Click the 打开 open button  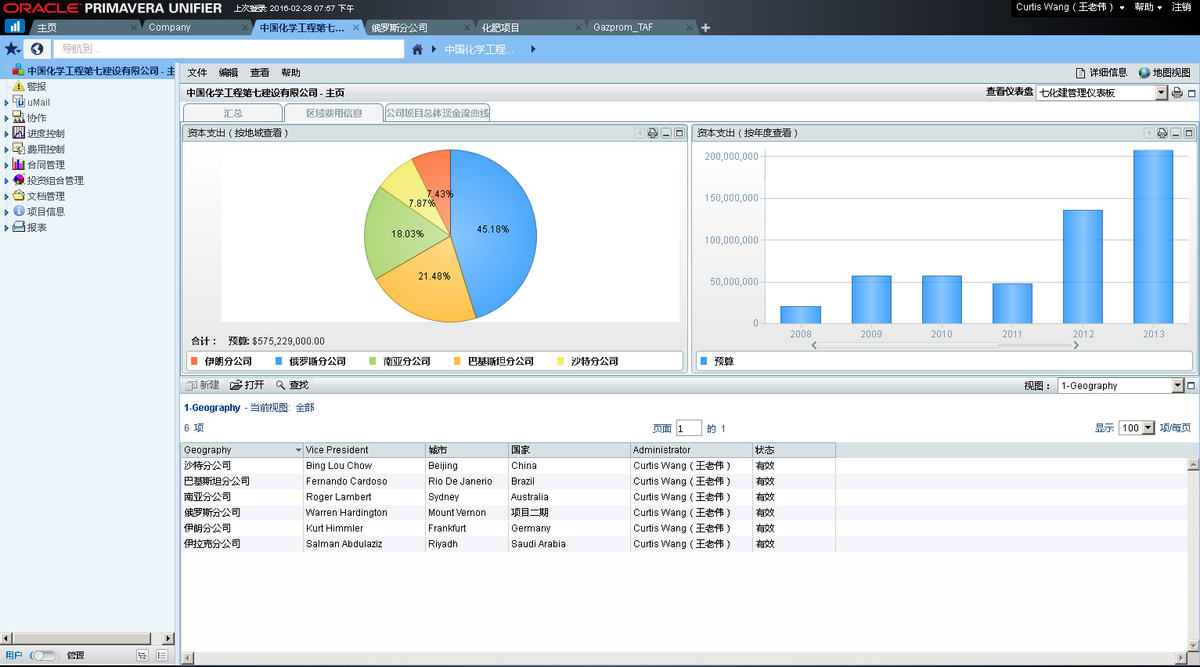(x=247, y=385)
